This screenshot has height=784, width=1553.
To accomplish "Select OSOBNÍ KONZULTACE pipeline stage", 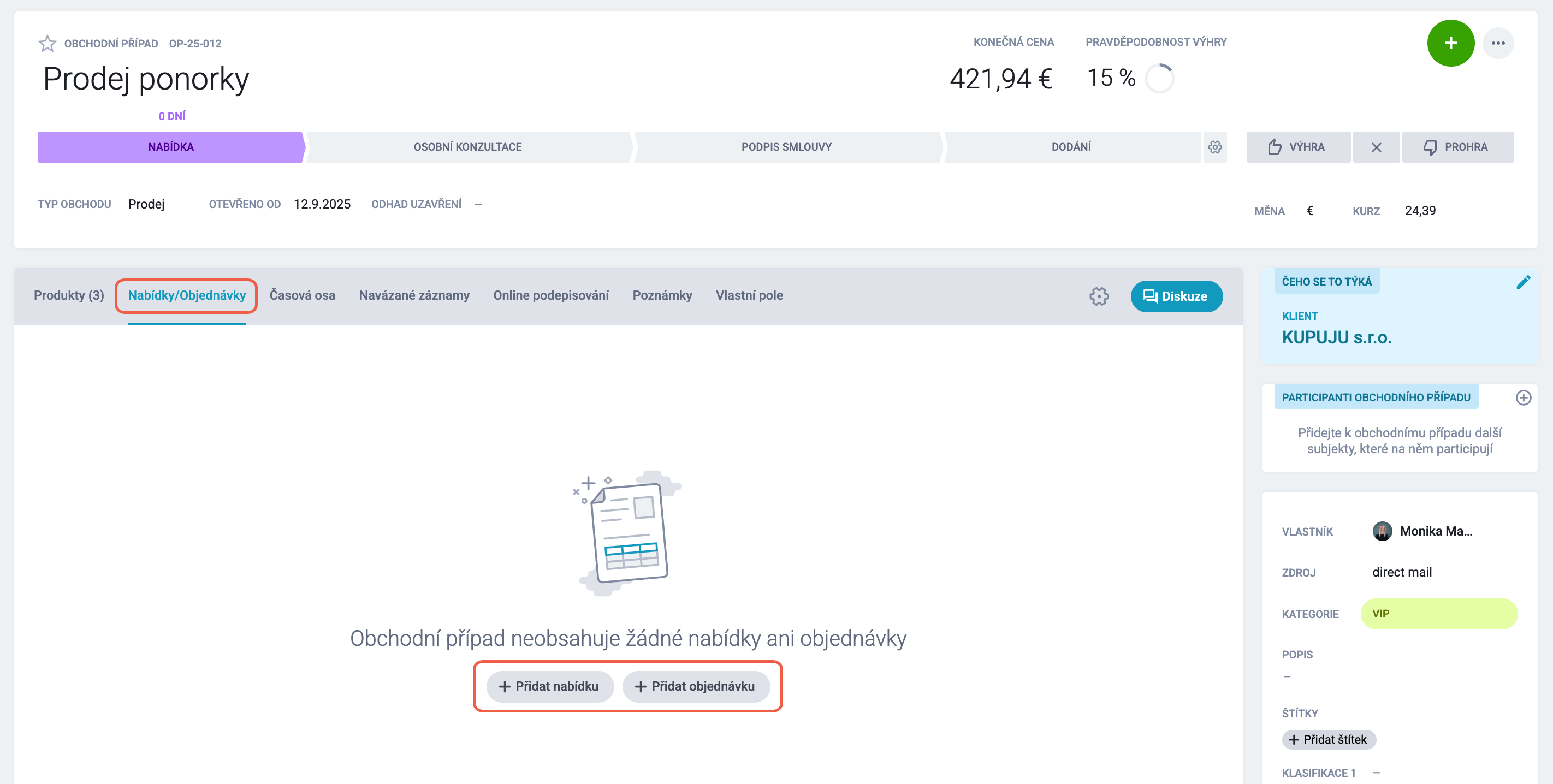I will coord(468,147).
